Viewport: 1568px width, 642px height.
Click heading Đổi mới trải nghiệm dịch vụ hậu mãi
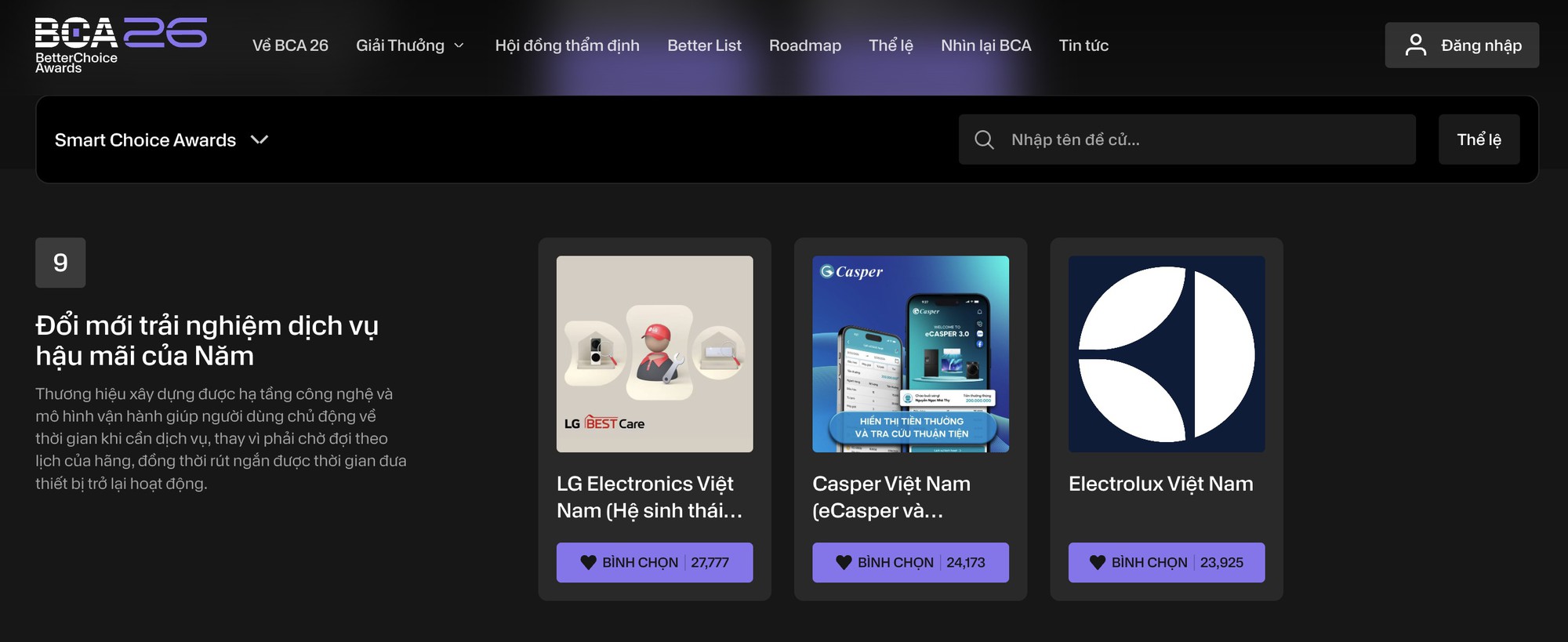coord(207,340)
